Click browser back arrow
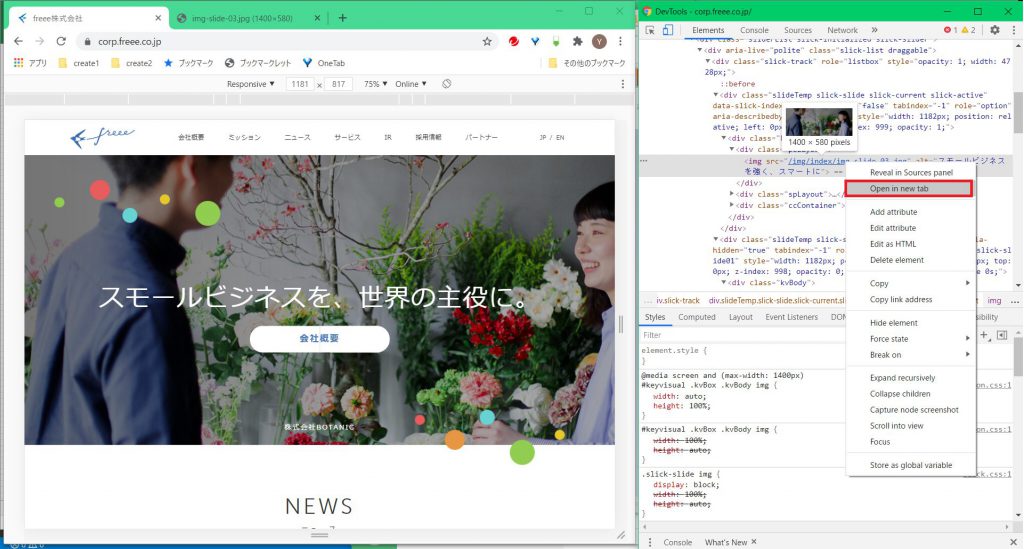 pos(18,41)
